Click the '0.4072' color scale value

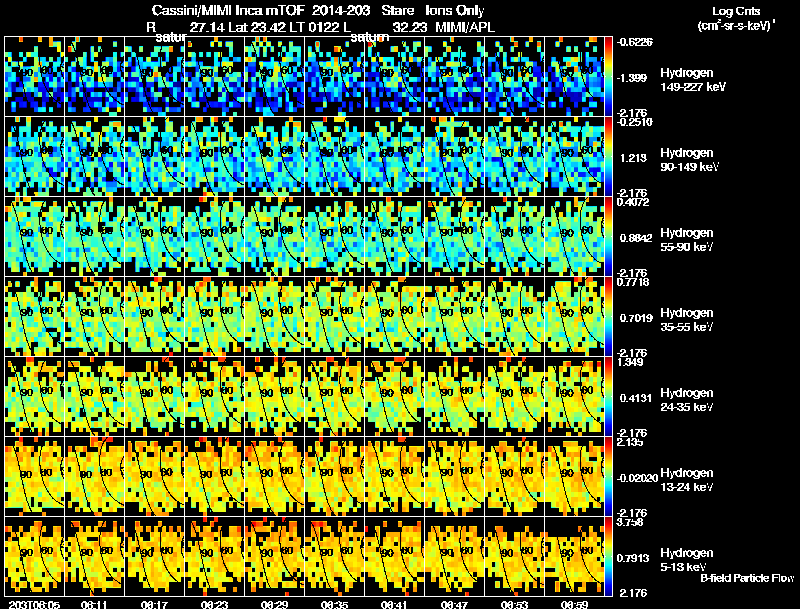point(633,201)
